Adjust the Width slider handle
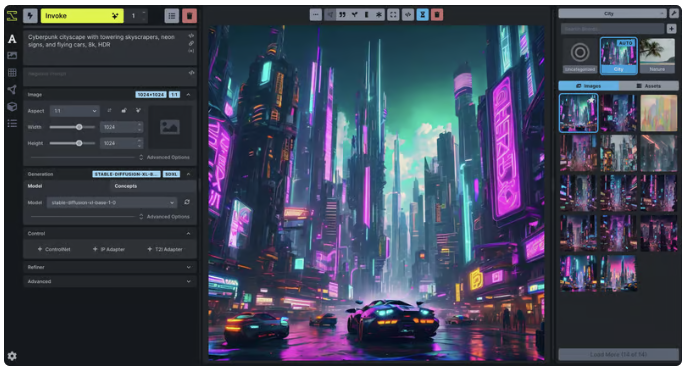 tap(79, 127)
